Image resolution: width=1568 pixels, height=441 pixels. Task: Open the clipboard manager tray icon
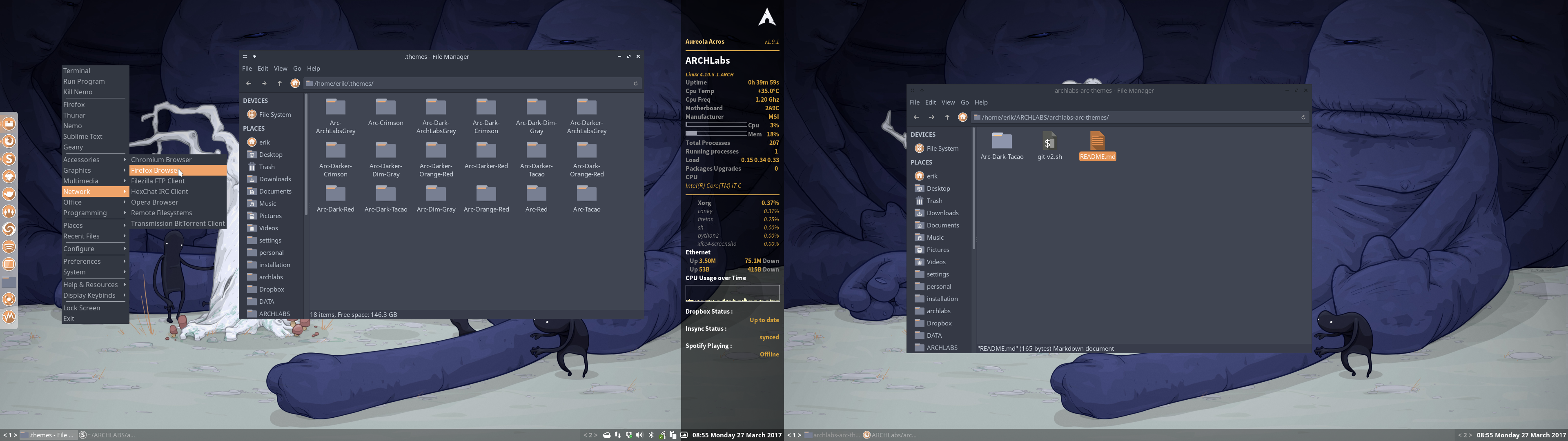[673, 435]
